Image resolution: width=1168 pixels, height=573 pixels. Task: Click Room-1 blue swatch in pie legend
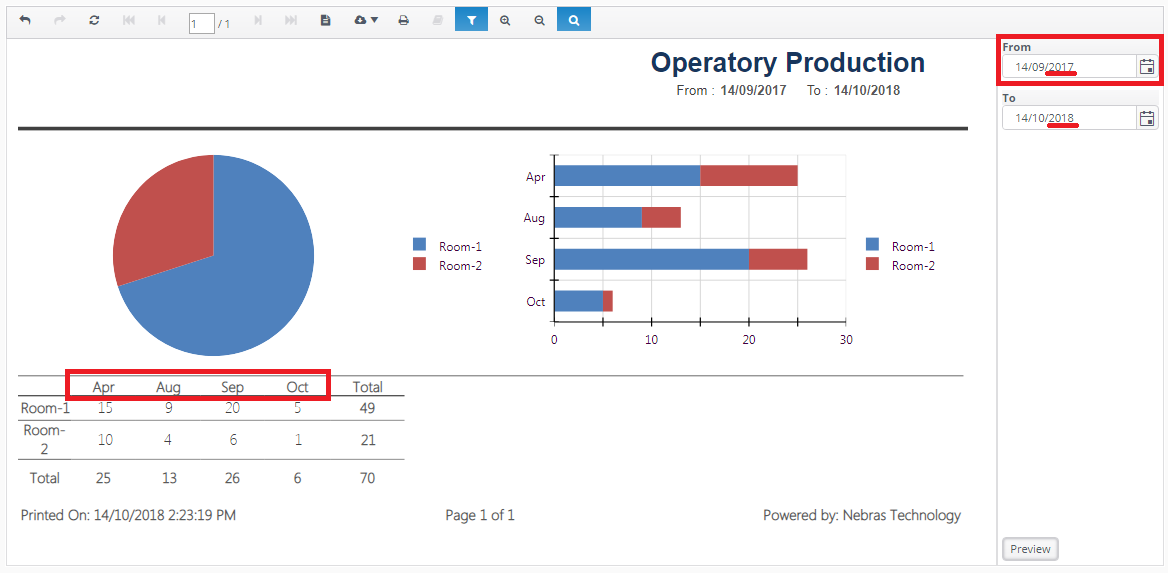pyautogui.click(x=419, y=245)
